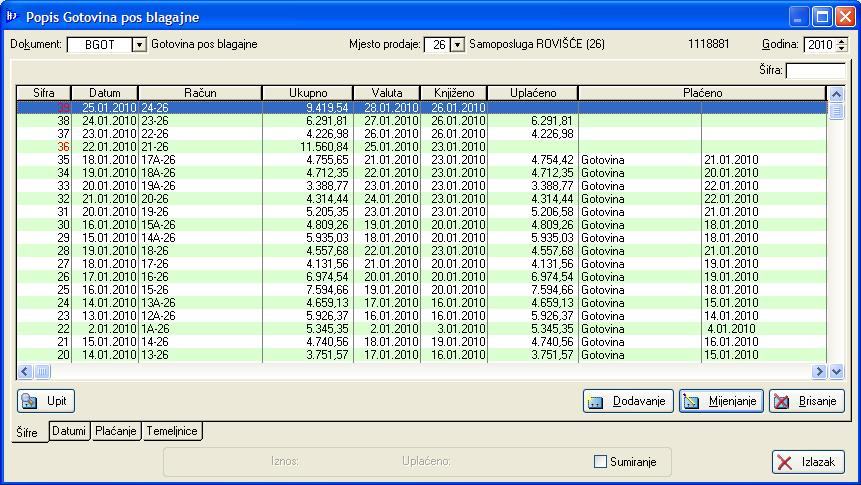Click the application icon in title bar
This screenshot has width=861, height=485.
13,16
